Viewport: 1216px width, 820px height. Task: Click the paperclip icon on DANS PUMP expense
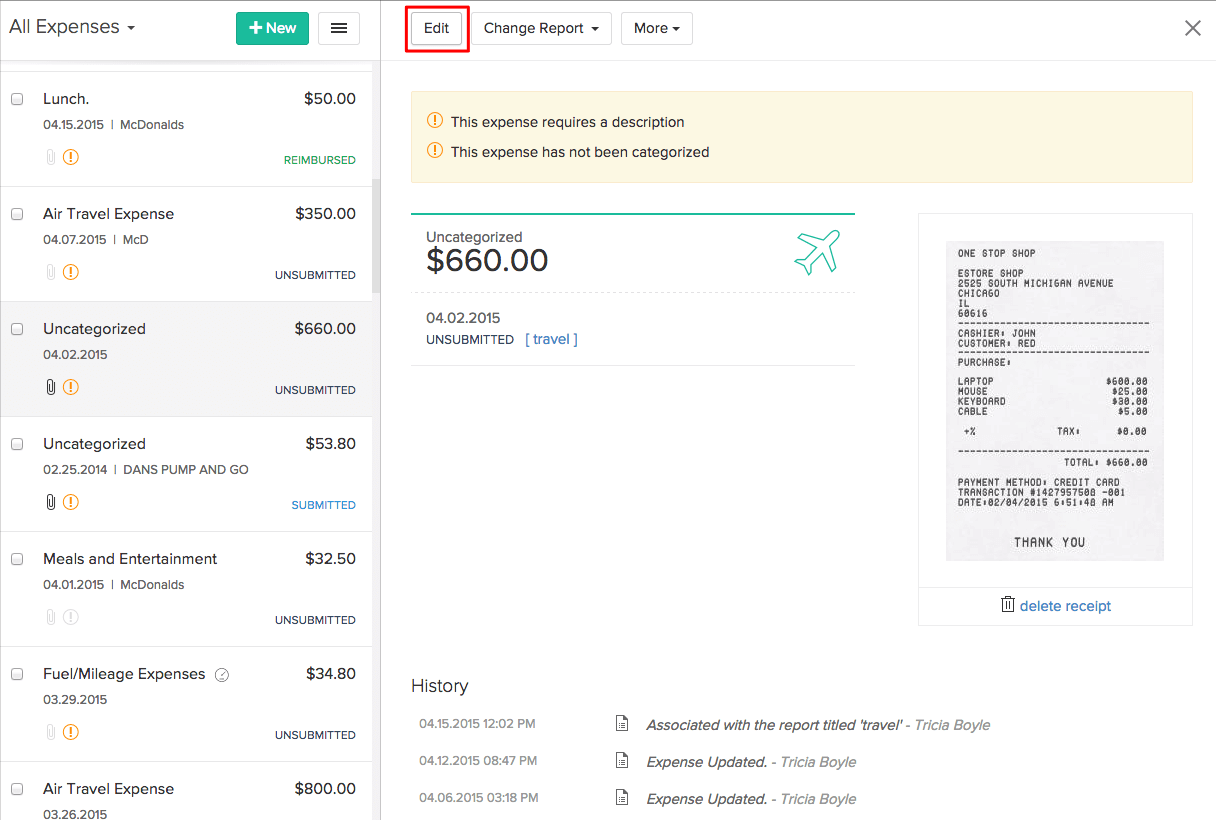[x=51, y=502]
